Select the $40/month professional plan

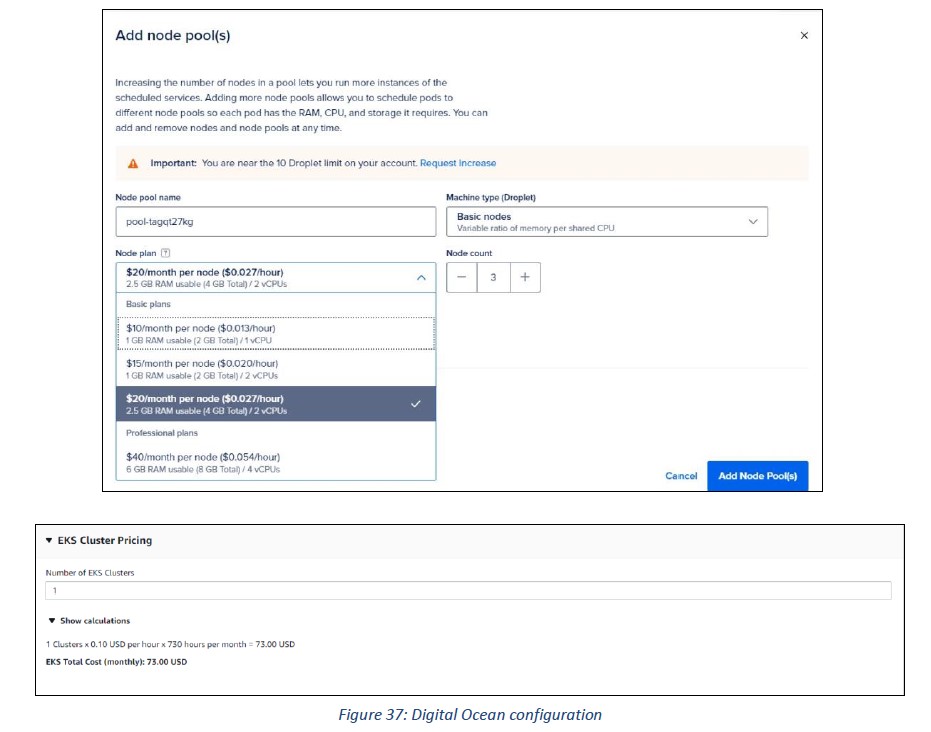(x=276, y=462)
